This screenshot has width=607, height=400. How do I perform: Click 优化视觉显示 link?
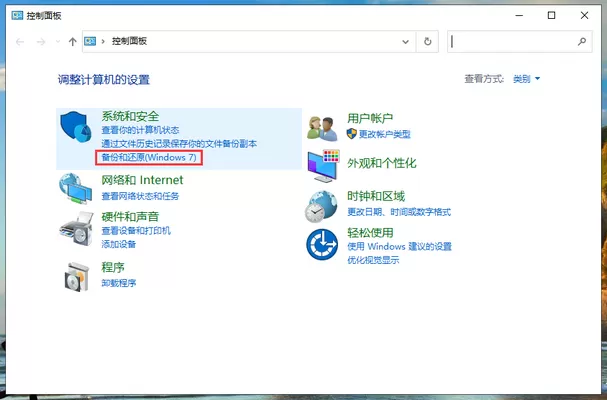point(373,260)
